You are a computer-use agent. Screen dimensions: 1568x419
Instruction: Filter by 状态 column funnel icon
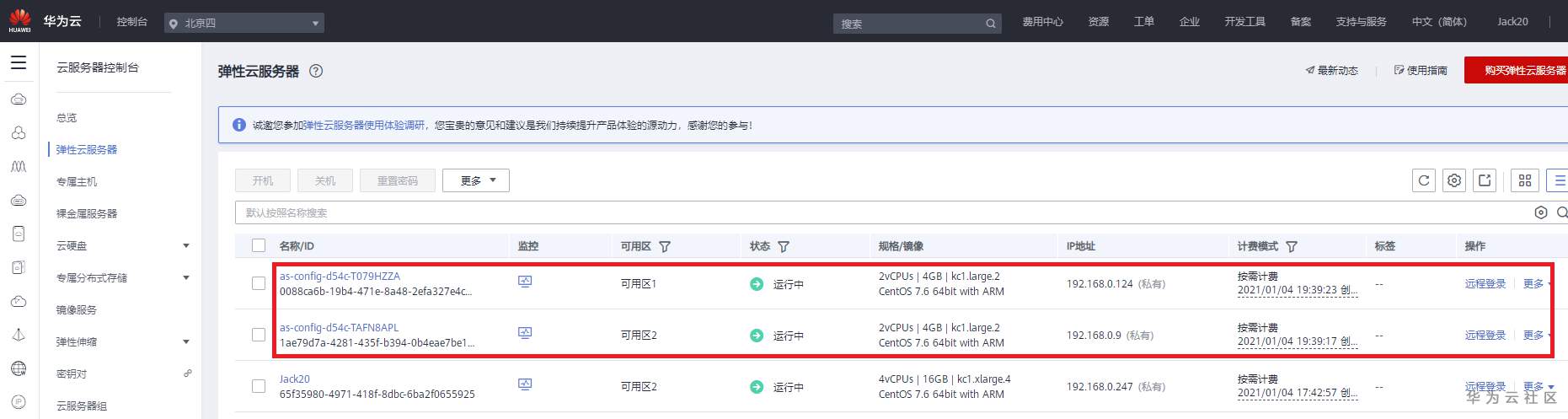click(784, 246)
